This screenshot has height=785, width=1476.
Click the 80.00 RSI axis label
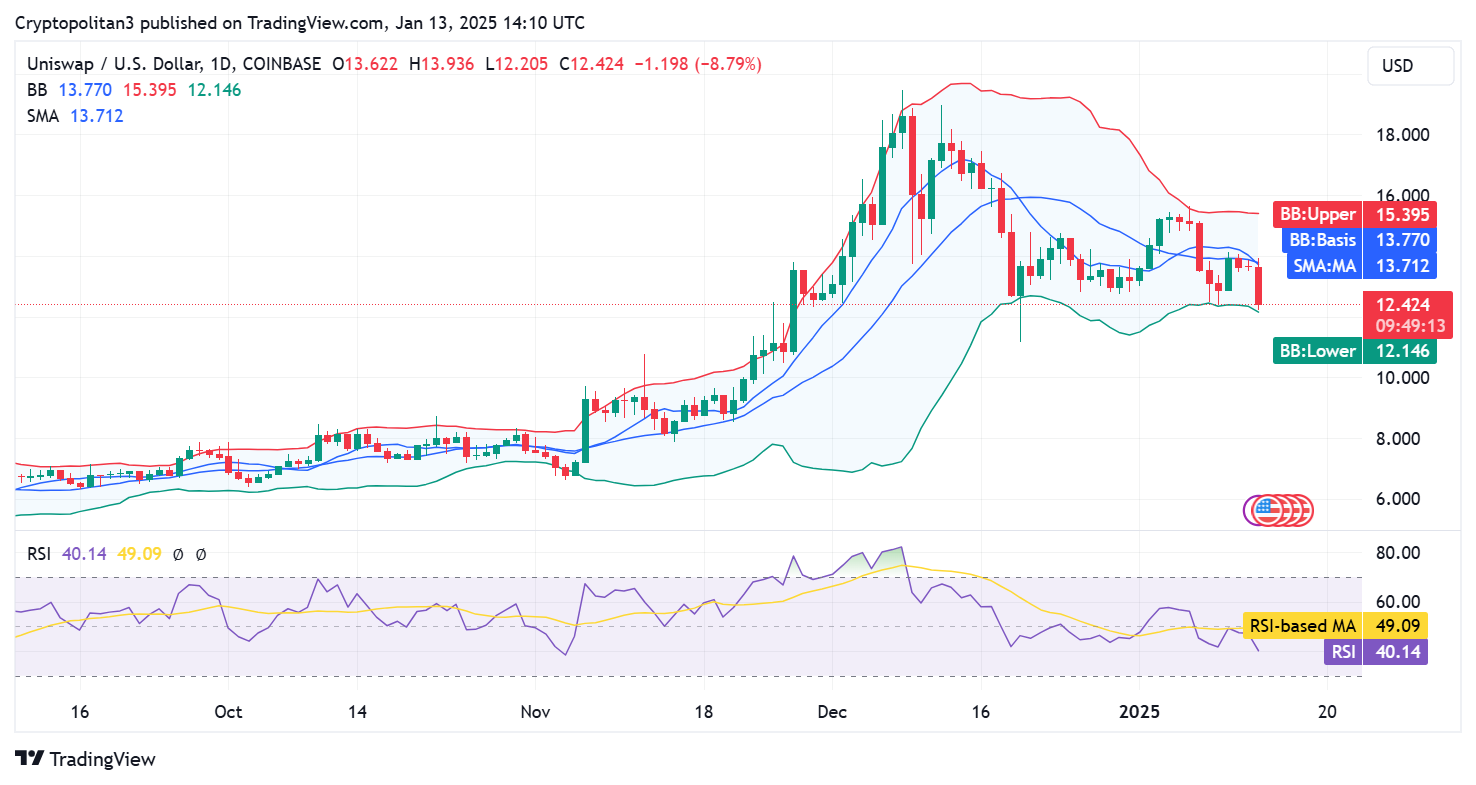coord(1399,552)
